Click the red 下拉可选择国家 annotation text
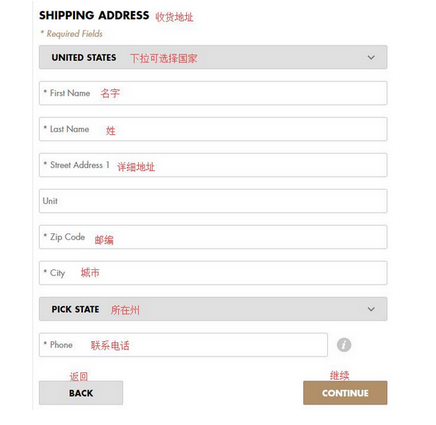The width and height of the screenshot is (436, 425). pyautogui.click(x=164, y=59)
